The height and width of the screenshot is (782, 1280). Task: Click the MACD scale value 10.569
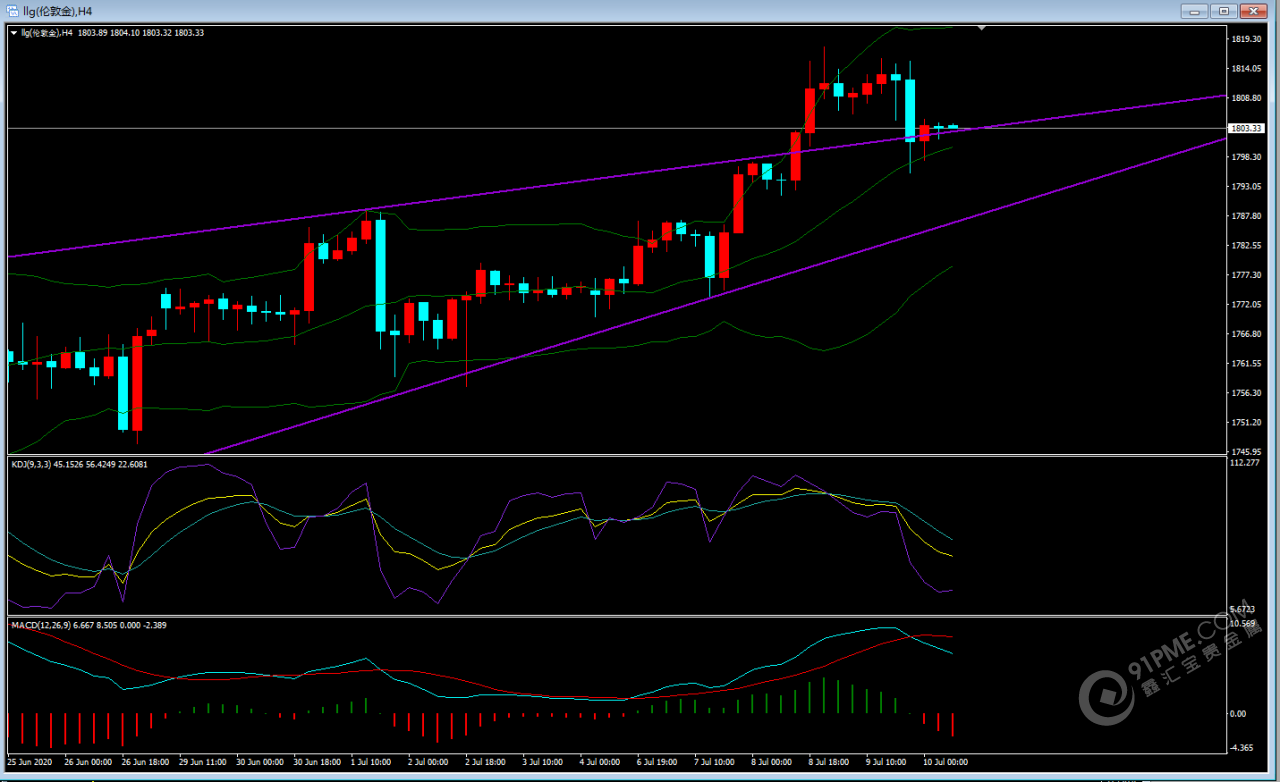(x=1244, y=624)
